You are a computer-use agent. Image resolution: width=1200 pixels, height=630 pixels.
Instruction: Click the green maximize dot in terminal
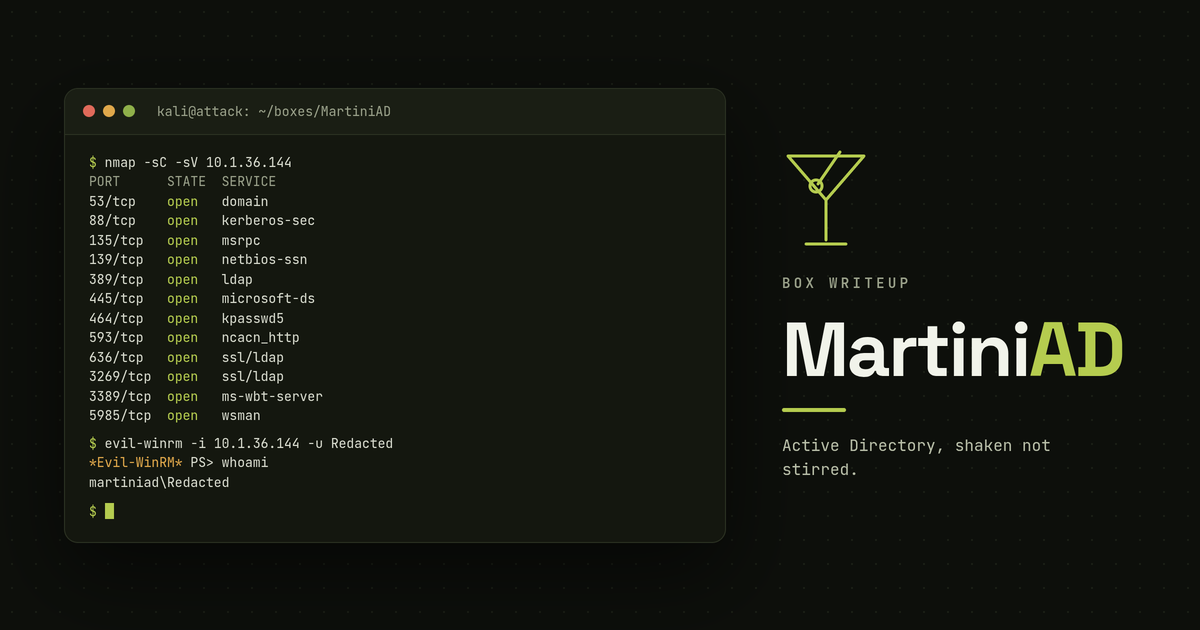(x=129, y=111)
